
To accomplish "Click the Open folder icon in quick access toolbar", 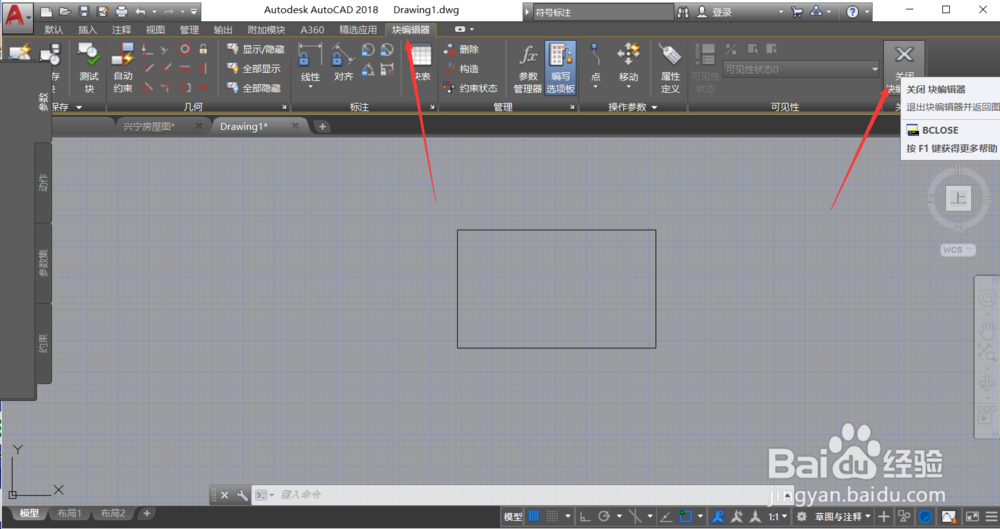I will [64, 11].
